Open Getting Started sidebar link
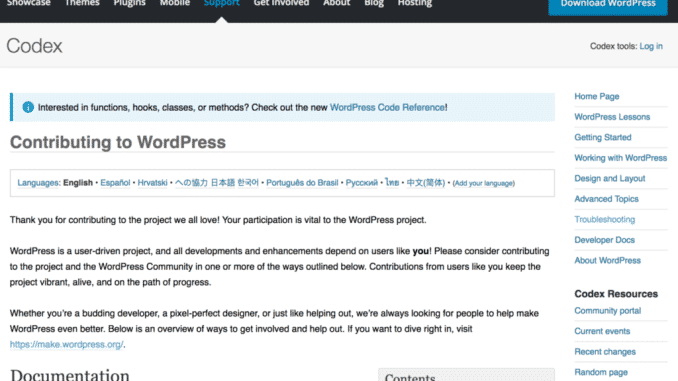 click(x=603, y=138)
